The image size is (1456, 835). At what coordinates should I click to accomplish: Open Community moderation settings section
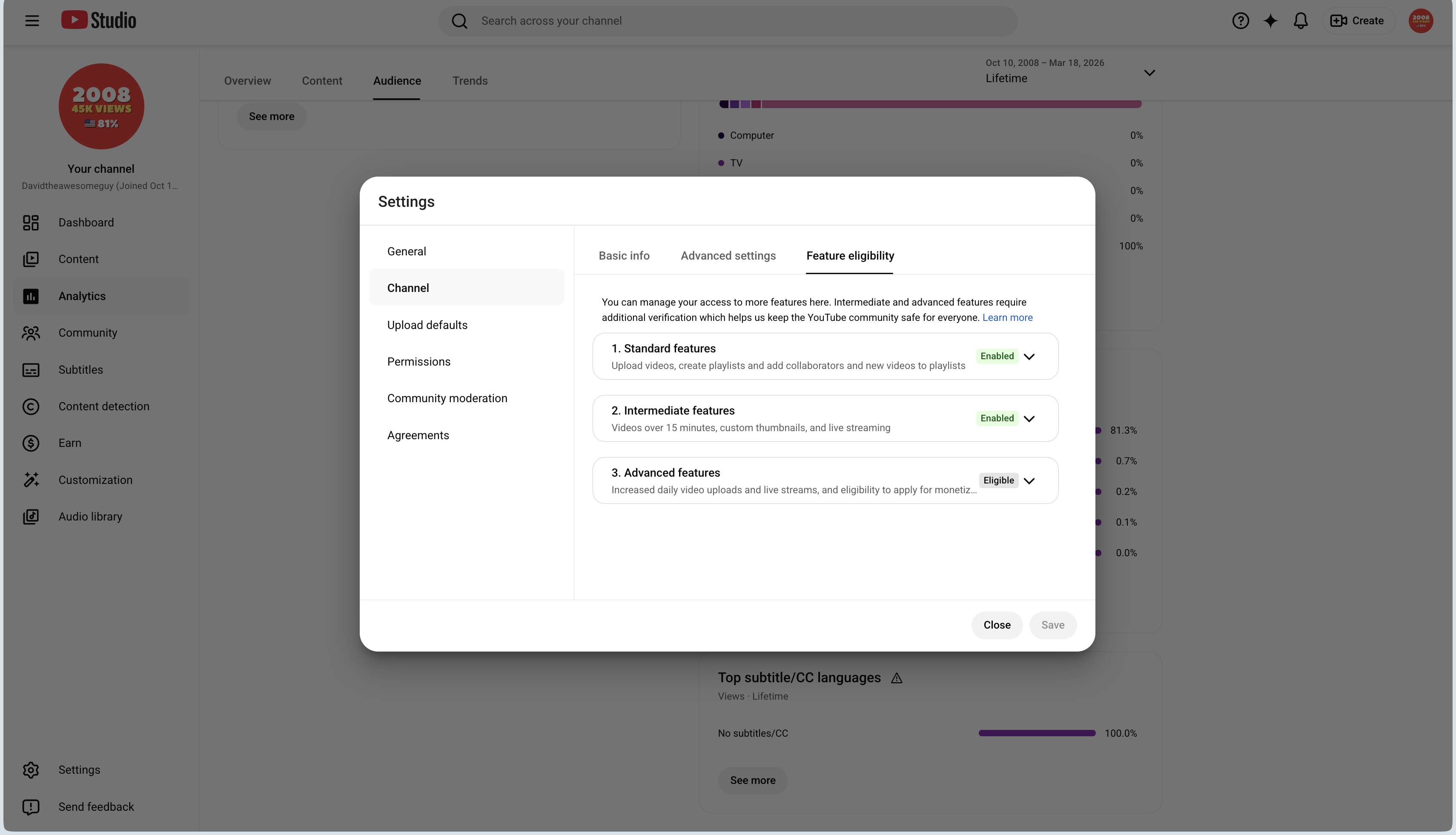coord(467,399)
